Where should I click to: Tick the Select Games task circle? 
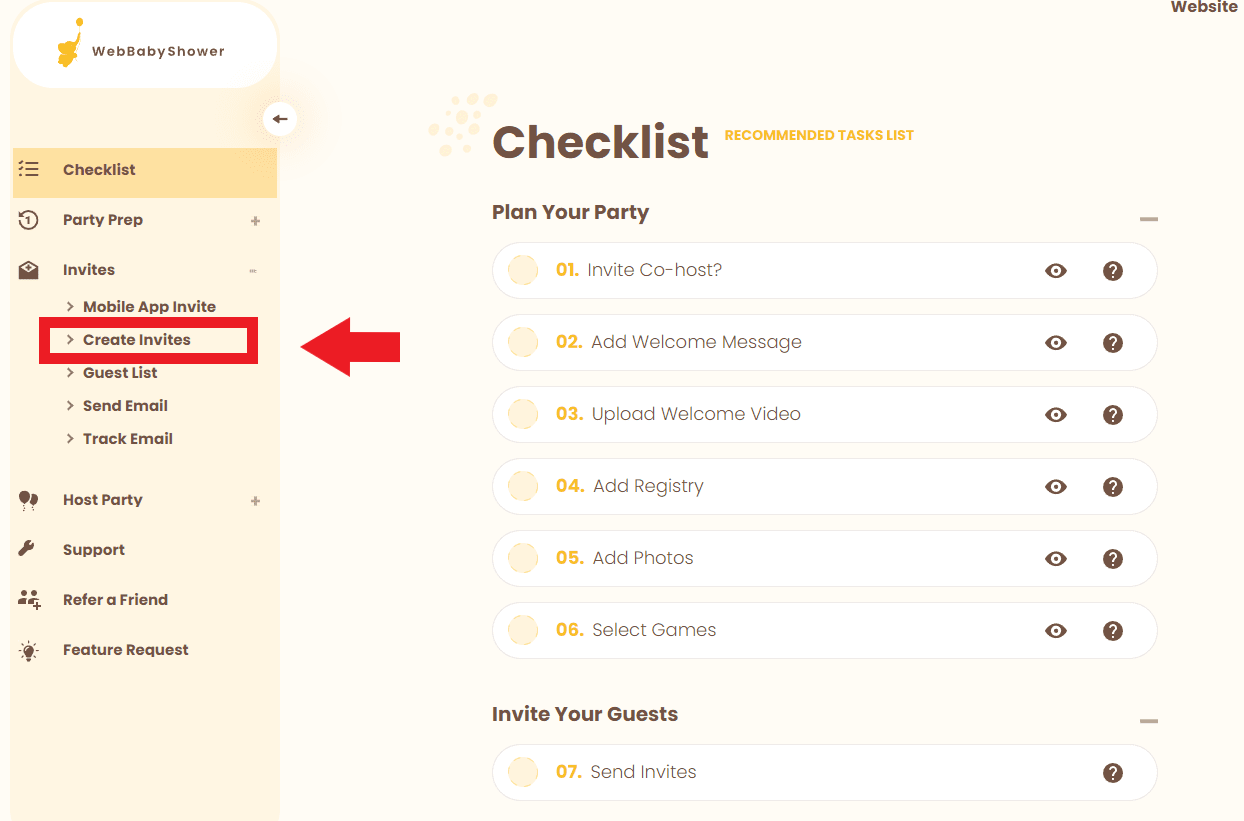(523, 630)
